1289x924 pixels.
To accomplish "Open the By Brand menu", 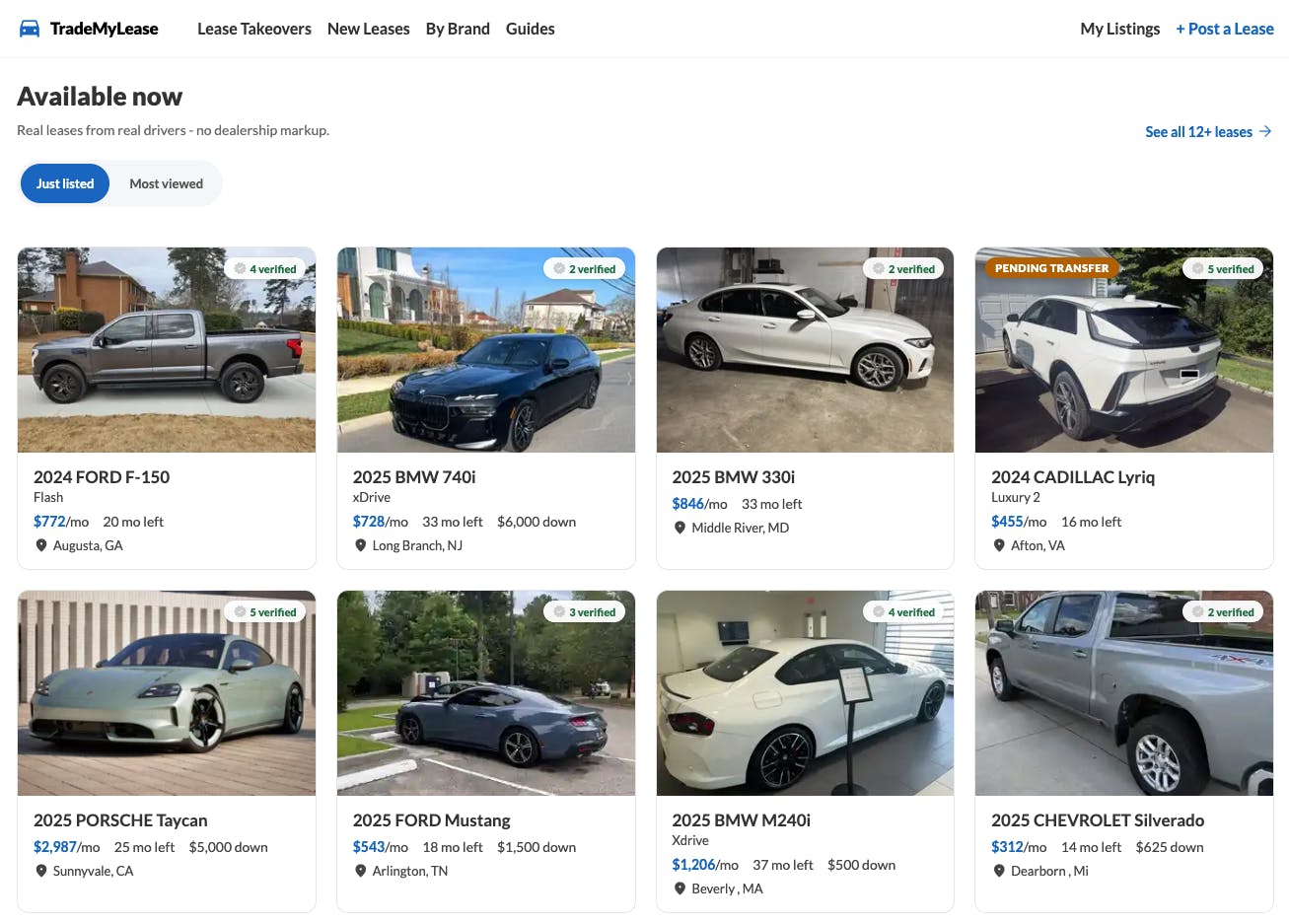I will tap(458, 29).
